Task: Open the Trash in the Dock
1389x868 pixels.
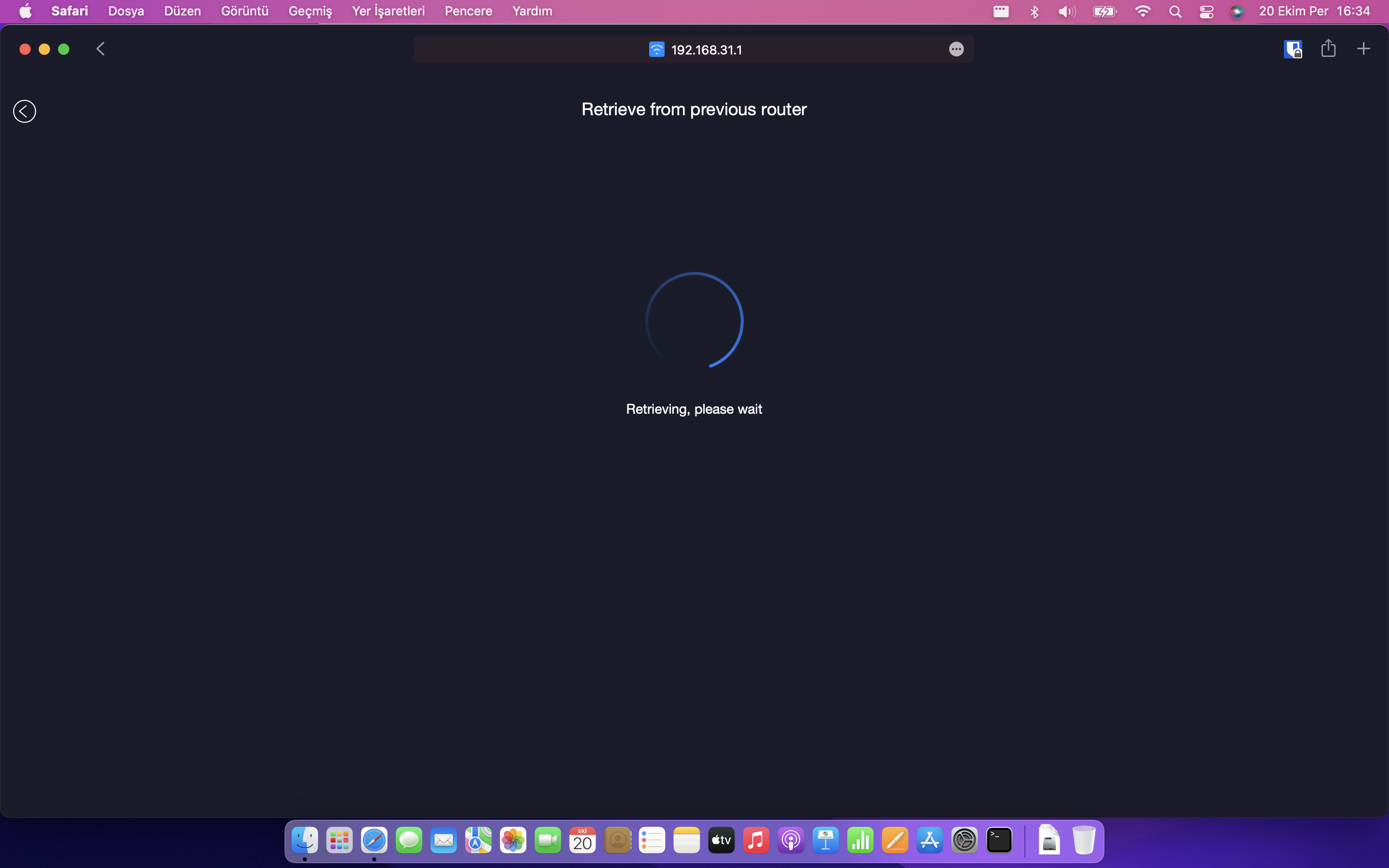Action: pos(1084,841)
